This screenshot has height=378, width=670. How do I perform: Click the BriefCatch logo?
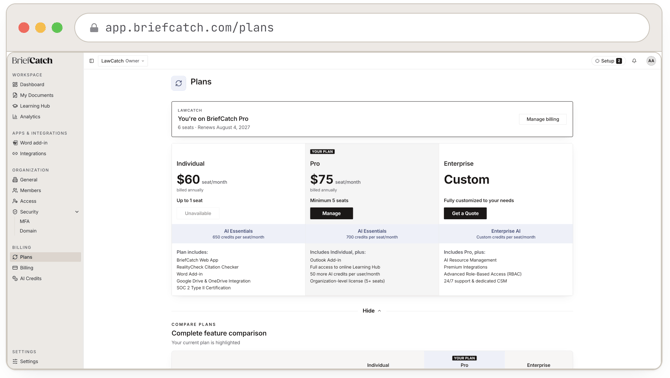pos(32,61)
